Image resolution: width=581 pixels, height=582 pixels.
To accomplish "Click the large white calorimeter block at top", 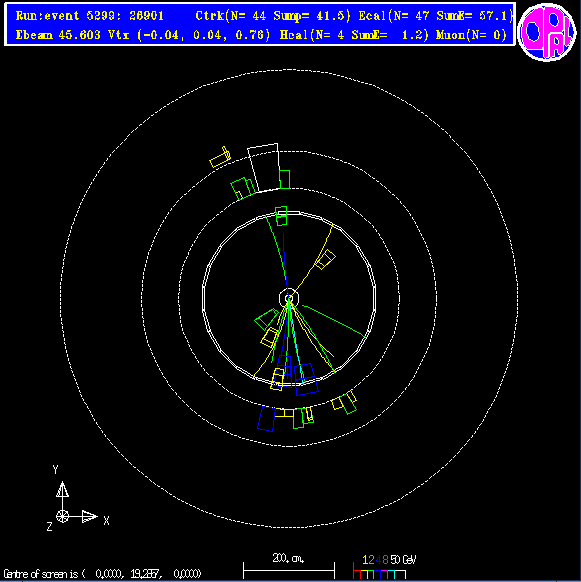I will [264, 168].
